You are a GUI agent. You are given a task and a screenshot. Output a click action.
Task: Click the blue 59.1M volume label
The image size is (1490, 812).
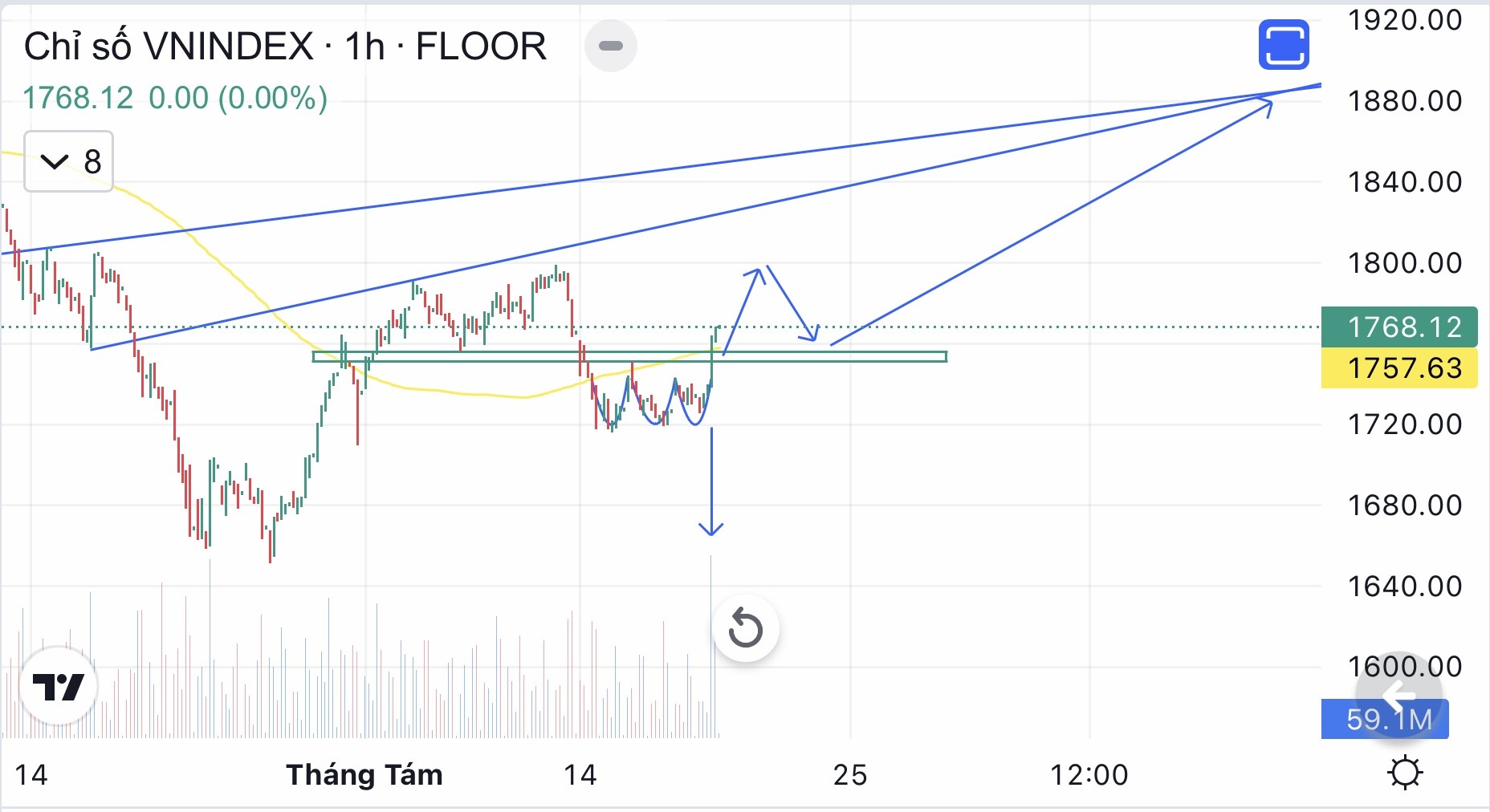tap(1385, 719)
